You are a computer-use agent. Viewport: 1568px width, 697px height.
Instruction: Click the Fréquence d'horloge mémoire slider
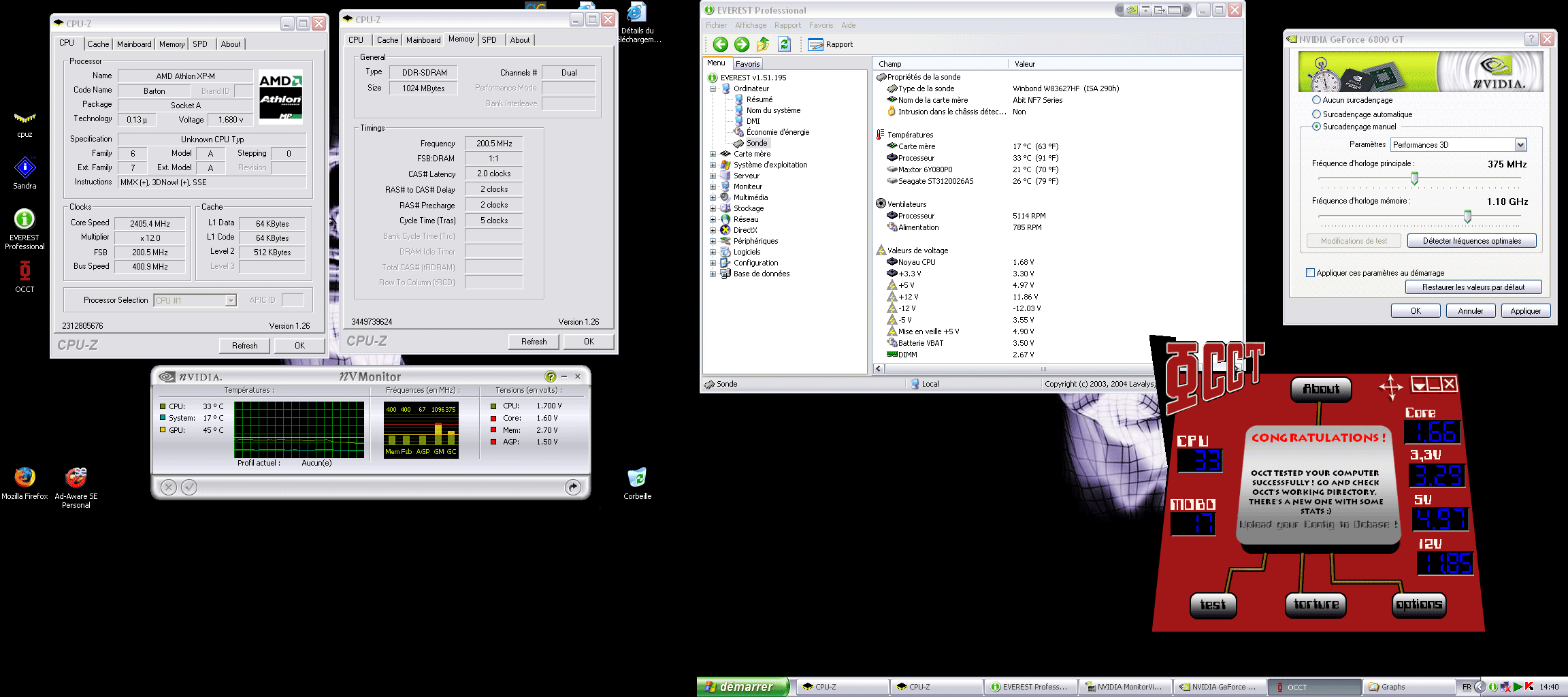click(1467, 216)
